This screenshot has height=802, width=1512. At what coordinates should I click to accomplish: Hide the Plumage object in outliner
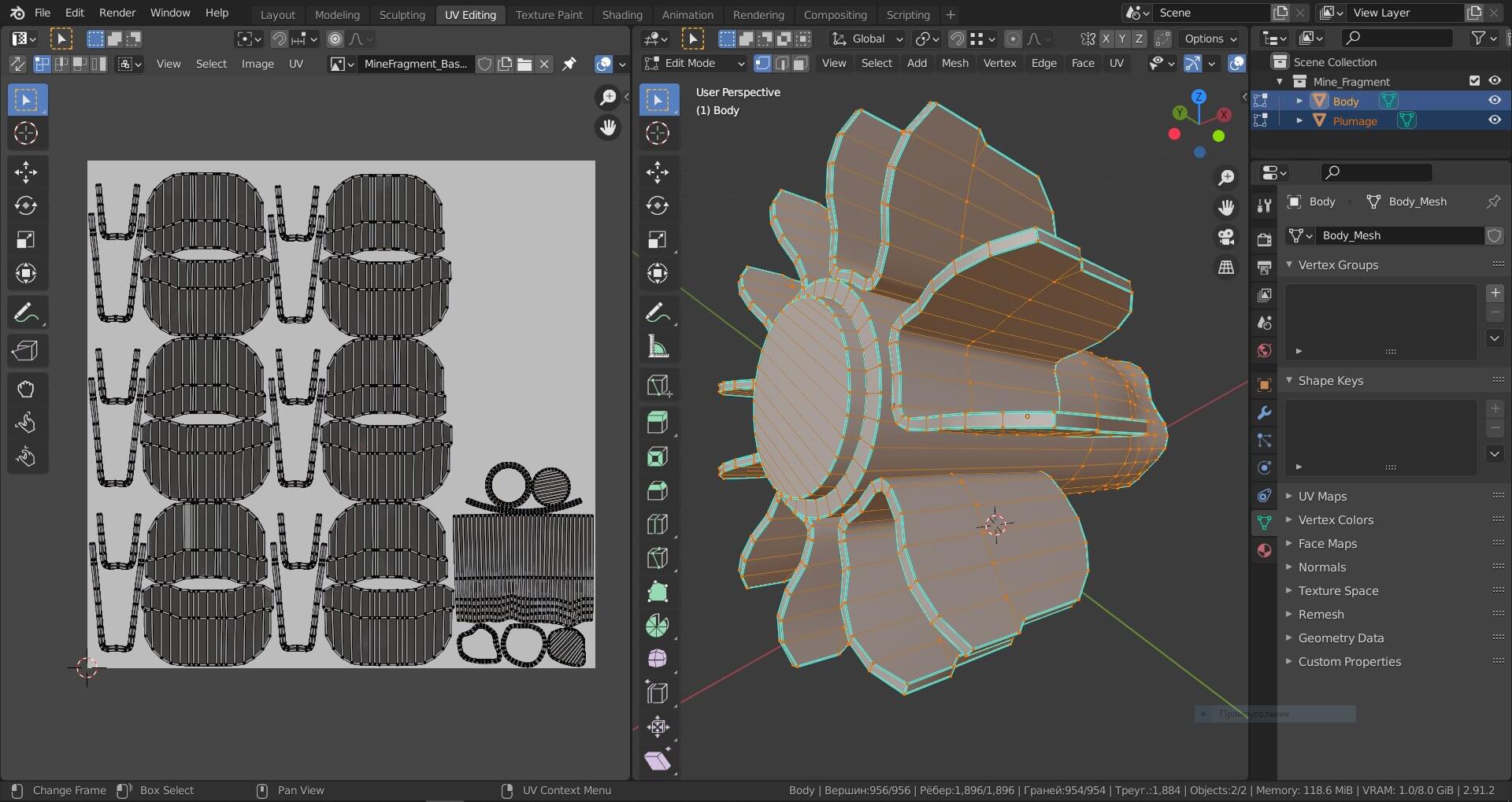click(1494, 120)
